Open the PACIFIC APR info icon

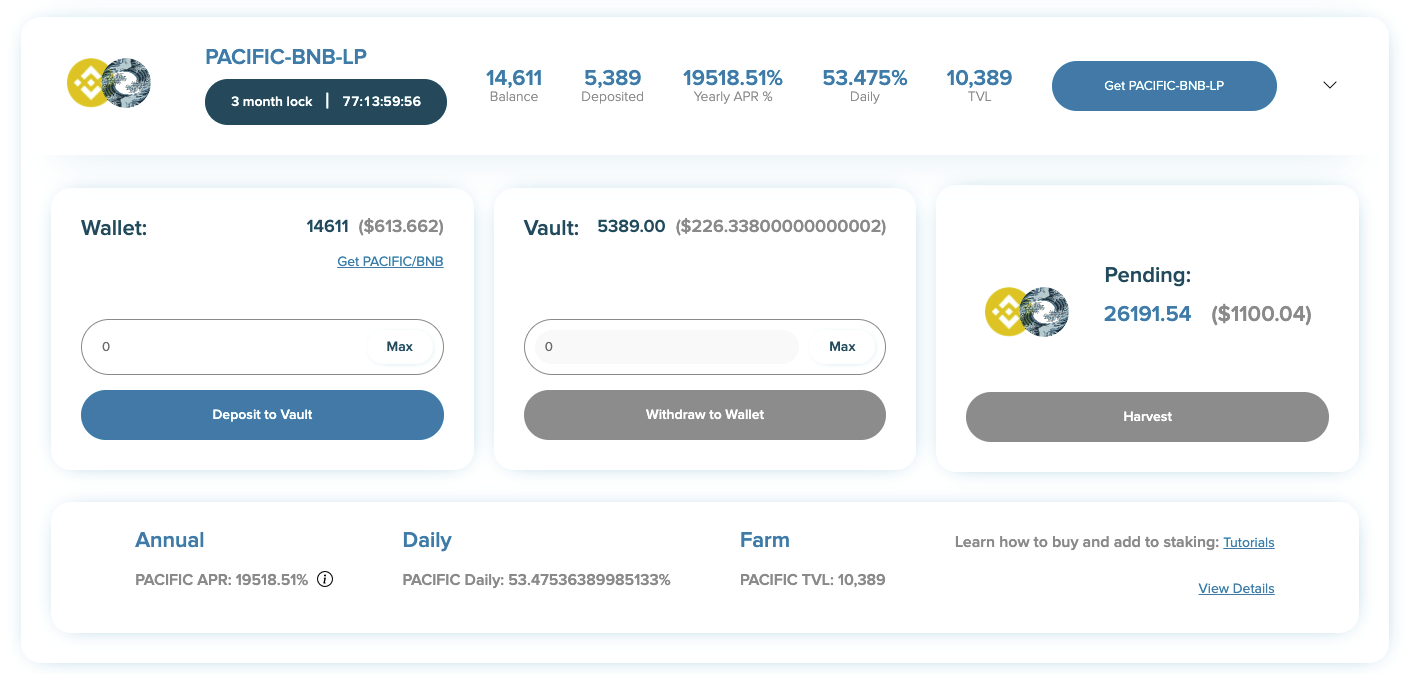325,579
